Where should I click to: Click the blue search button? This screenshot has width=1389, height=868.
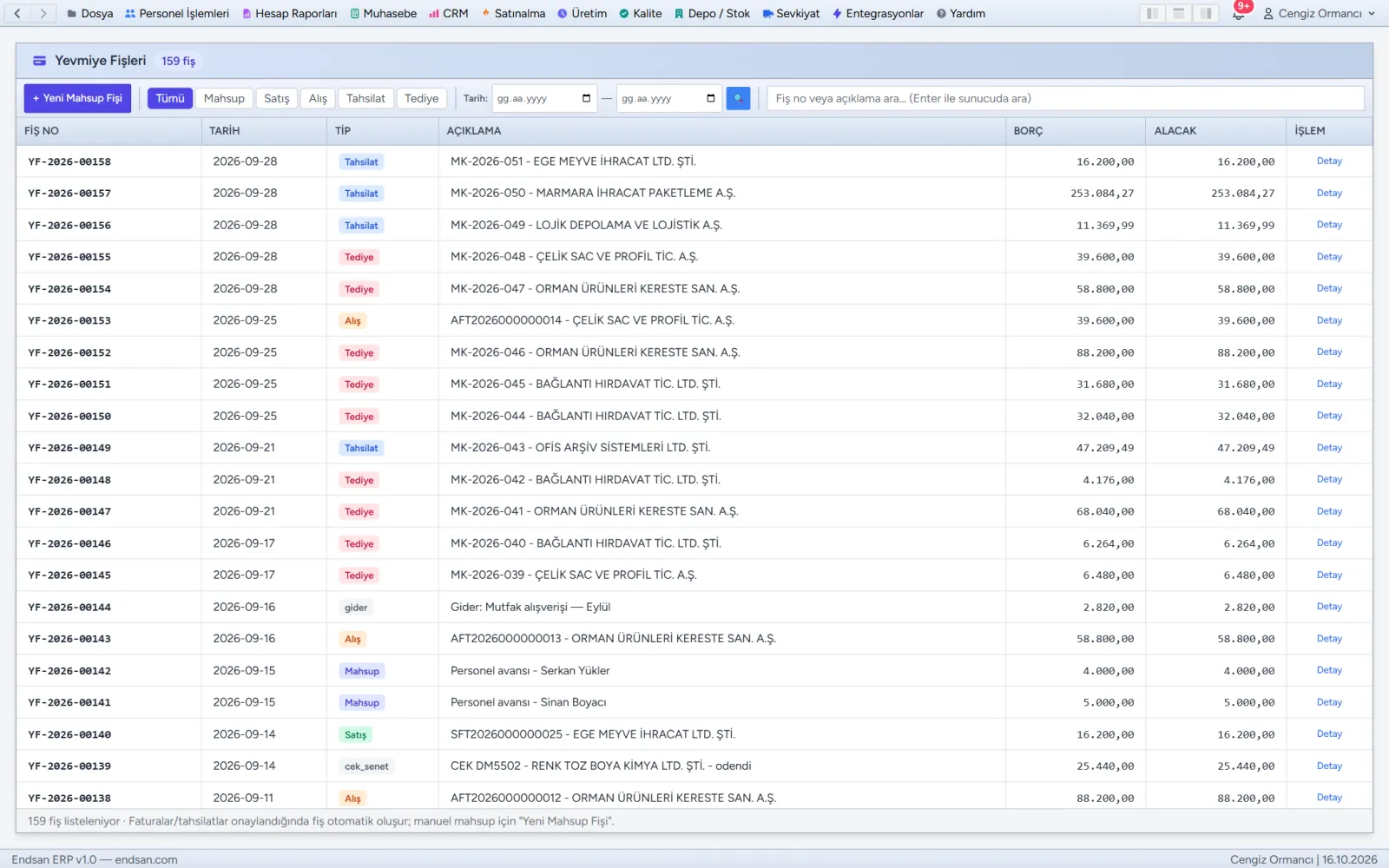pyautogui.click(x=738, y=98)
